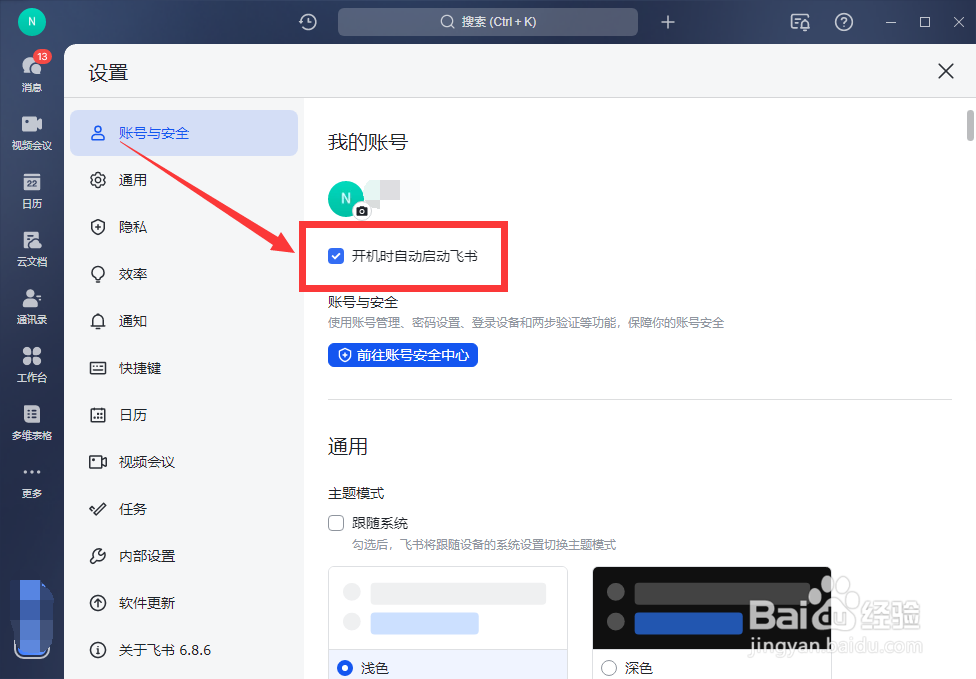
Task: Open 关于飞书 6.8.6 settings tab
Action: [x=184, y=650]
